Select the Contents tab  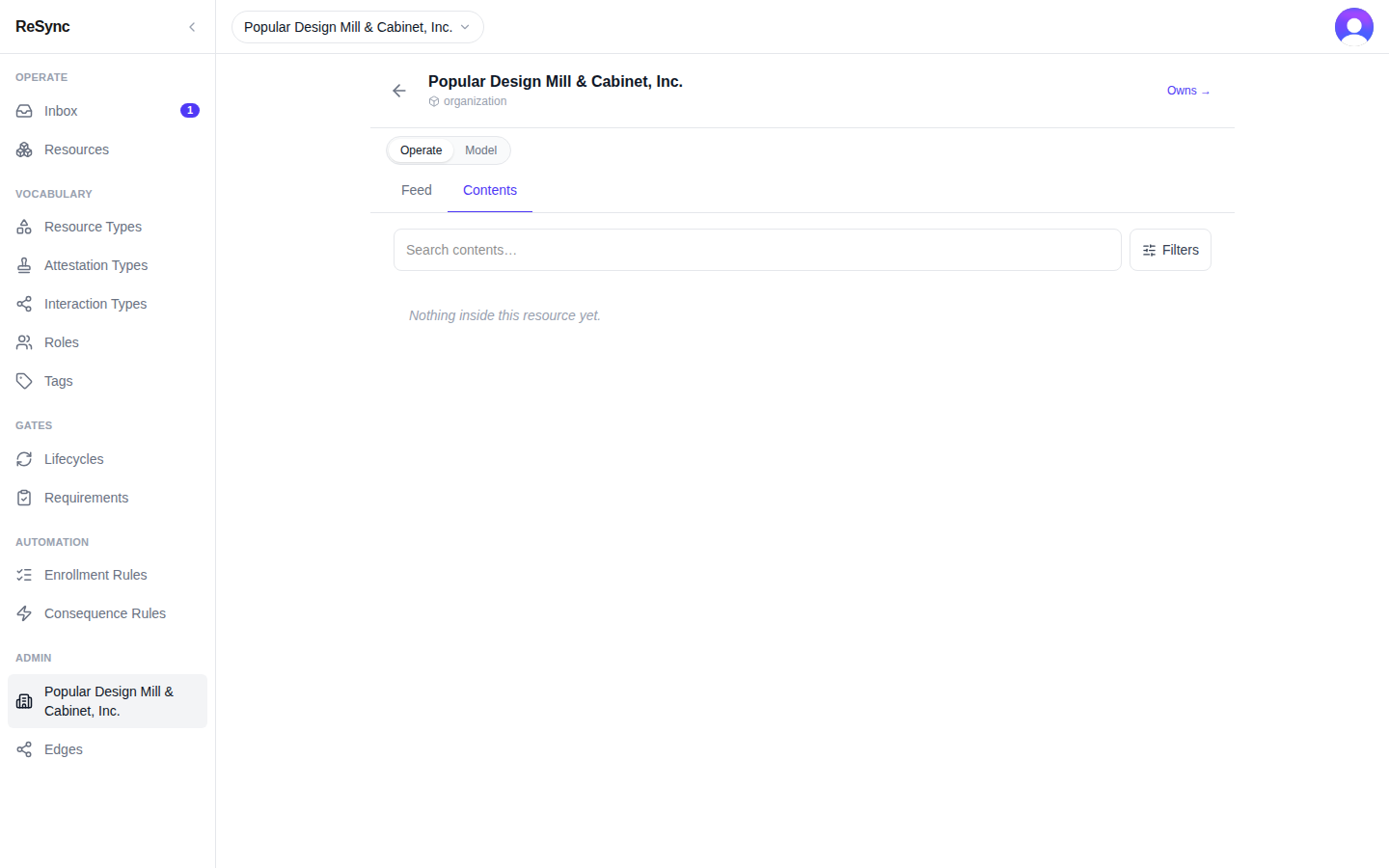[x=490, y=190]
